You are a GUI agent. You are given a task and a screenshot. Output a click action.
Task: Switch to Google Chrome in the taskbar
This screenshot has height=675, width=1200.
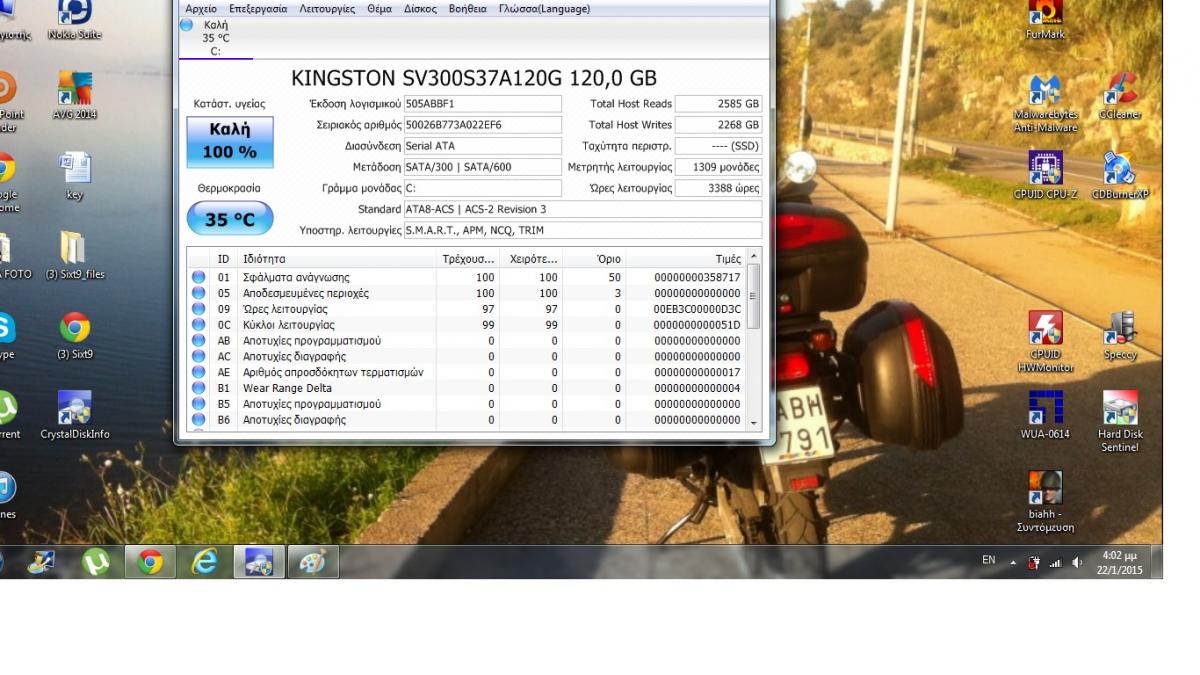150,562
